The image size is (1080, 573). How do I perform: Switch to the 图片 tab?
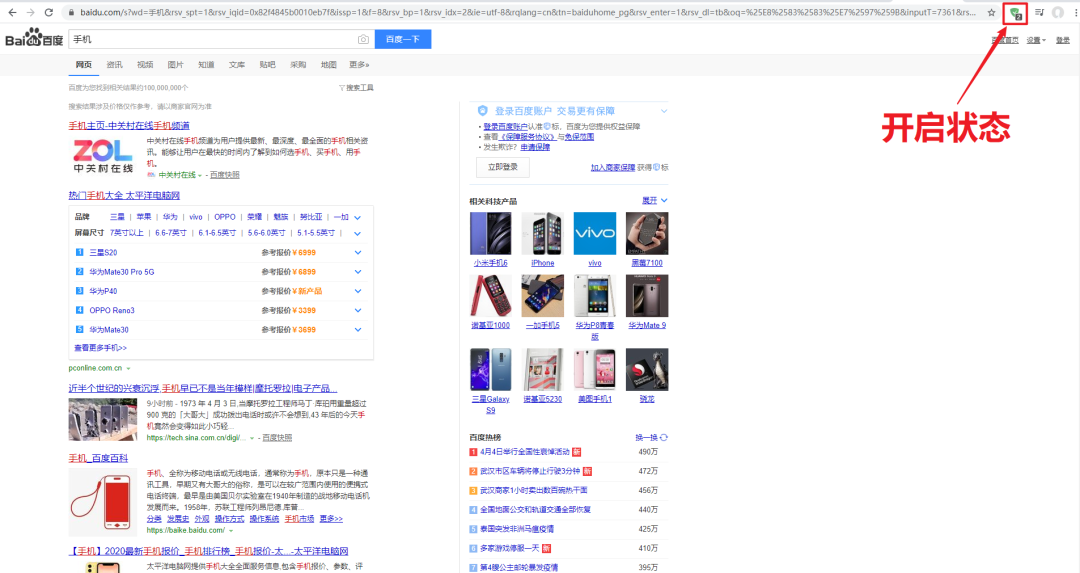click(x=176, y=65)
